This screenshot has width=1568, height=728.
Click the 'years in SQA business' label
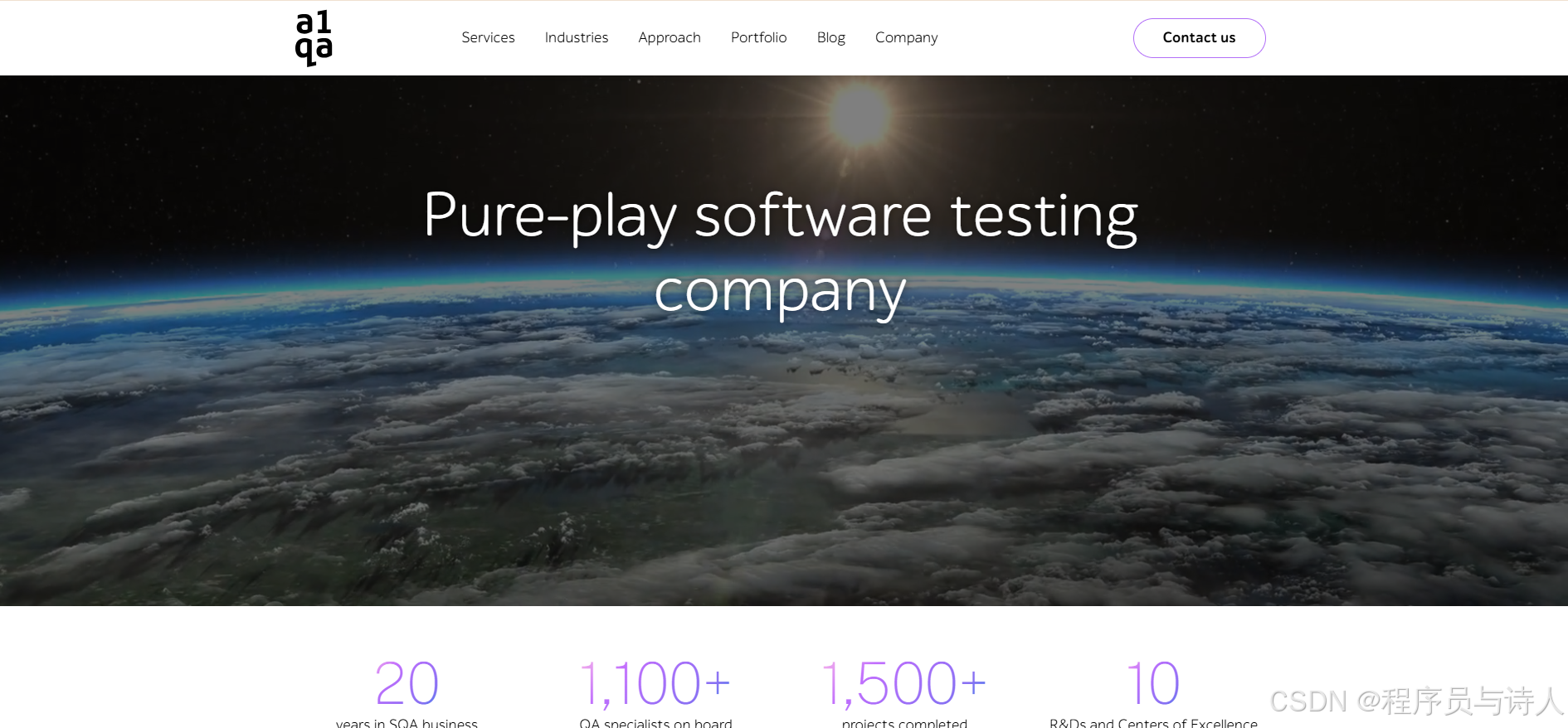[407, 722]
